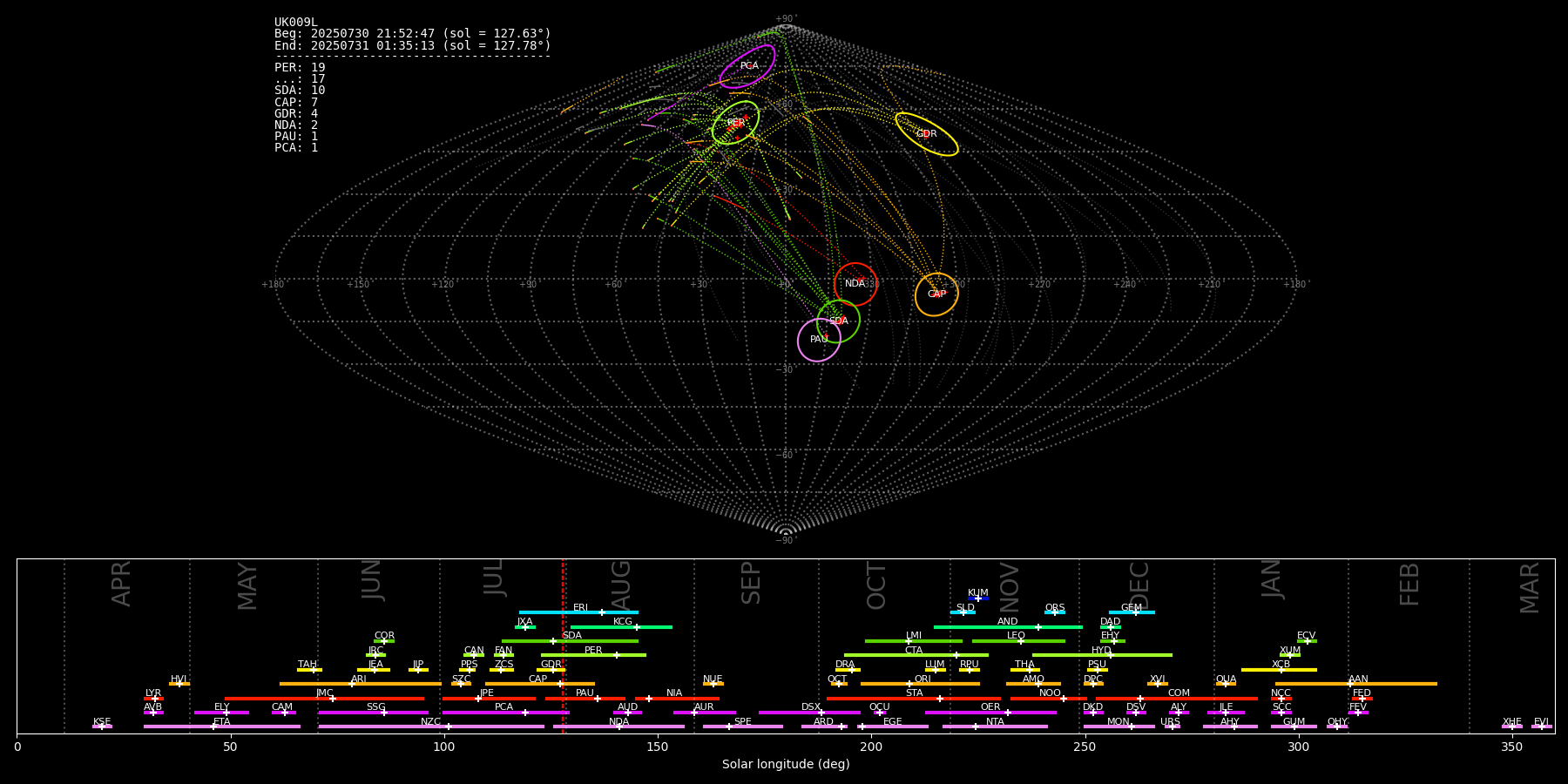This screenshot has height=784, width=1568.
Task: Click the red NDA radiant circle on sky map
Action: [855, 284]
